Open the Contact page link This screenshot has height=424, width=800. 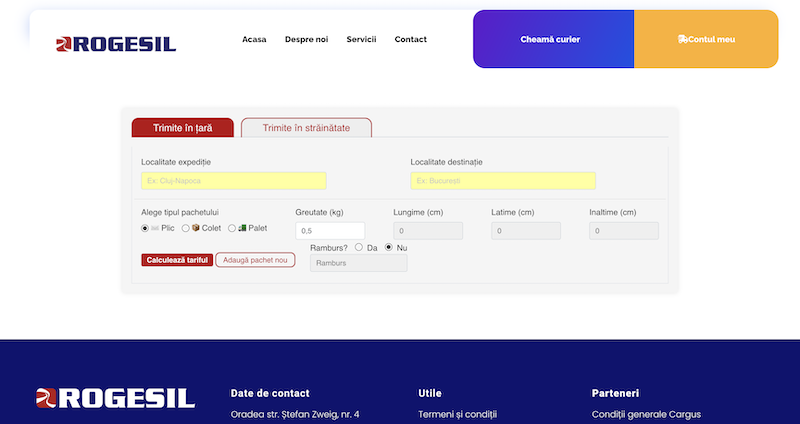(x=410, y=40)
